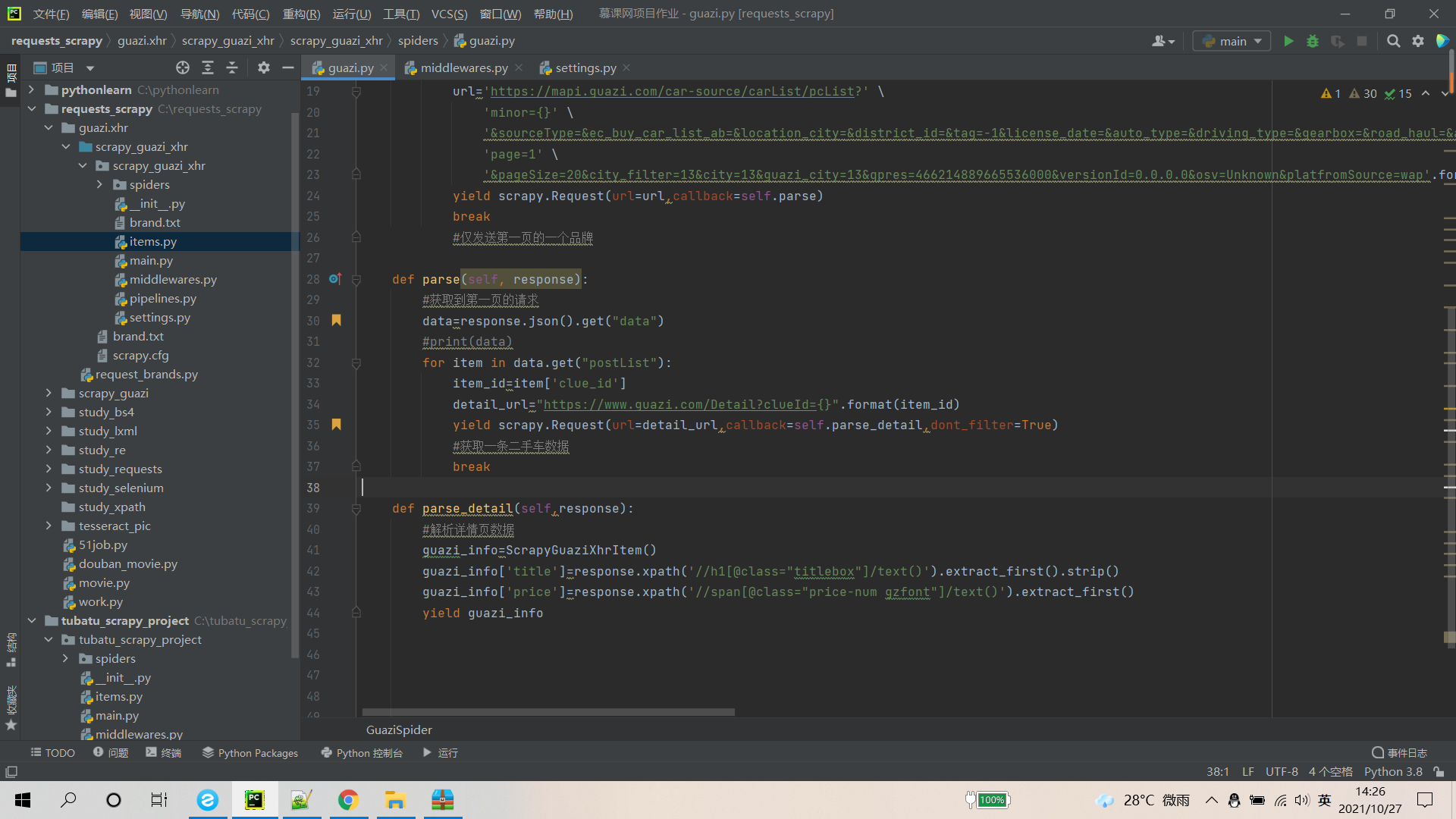Collapse all in the project tree
Screen dimensions: 1456x819
point(232,67)
